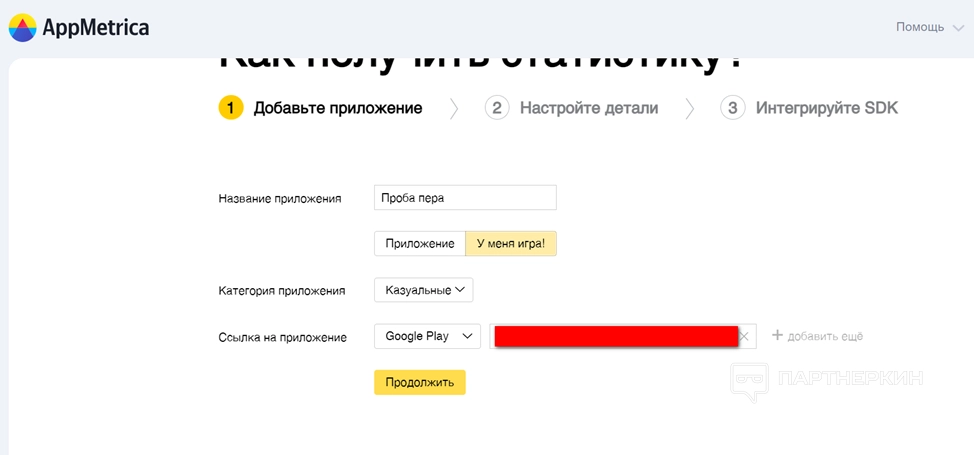
Task: Open the Google Play store dropdown
Action: 427,337
